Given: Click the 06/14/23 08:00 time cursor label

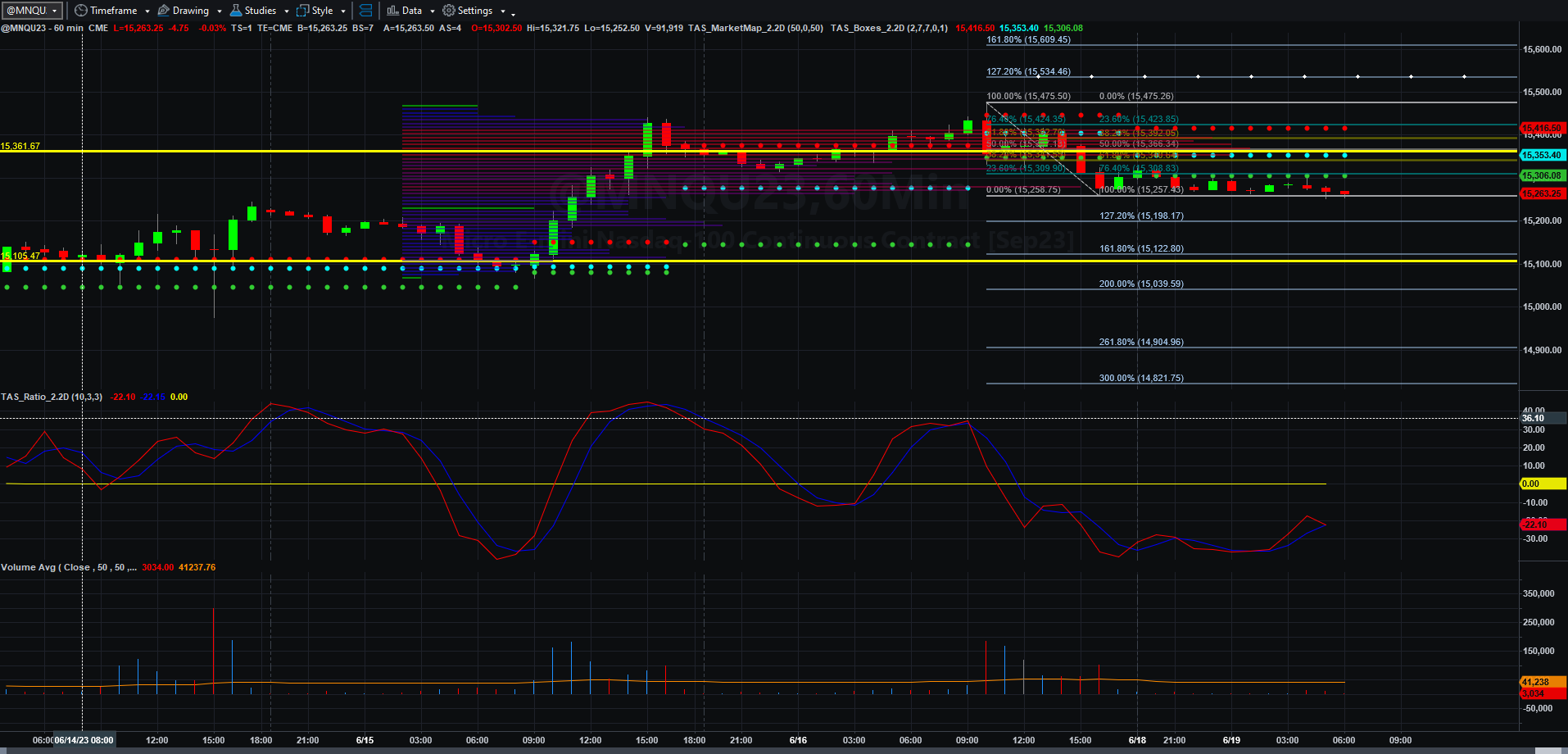Looking at the screenshot, I should pos(84,740).
